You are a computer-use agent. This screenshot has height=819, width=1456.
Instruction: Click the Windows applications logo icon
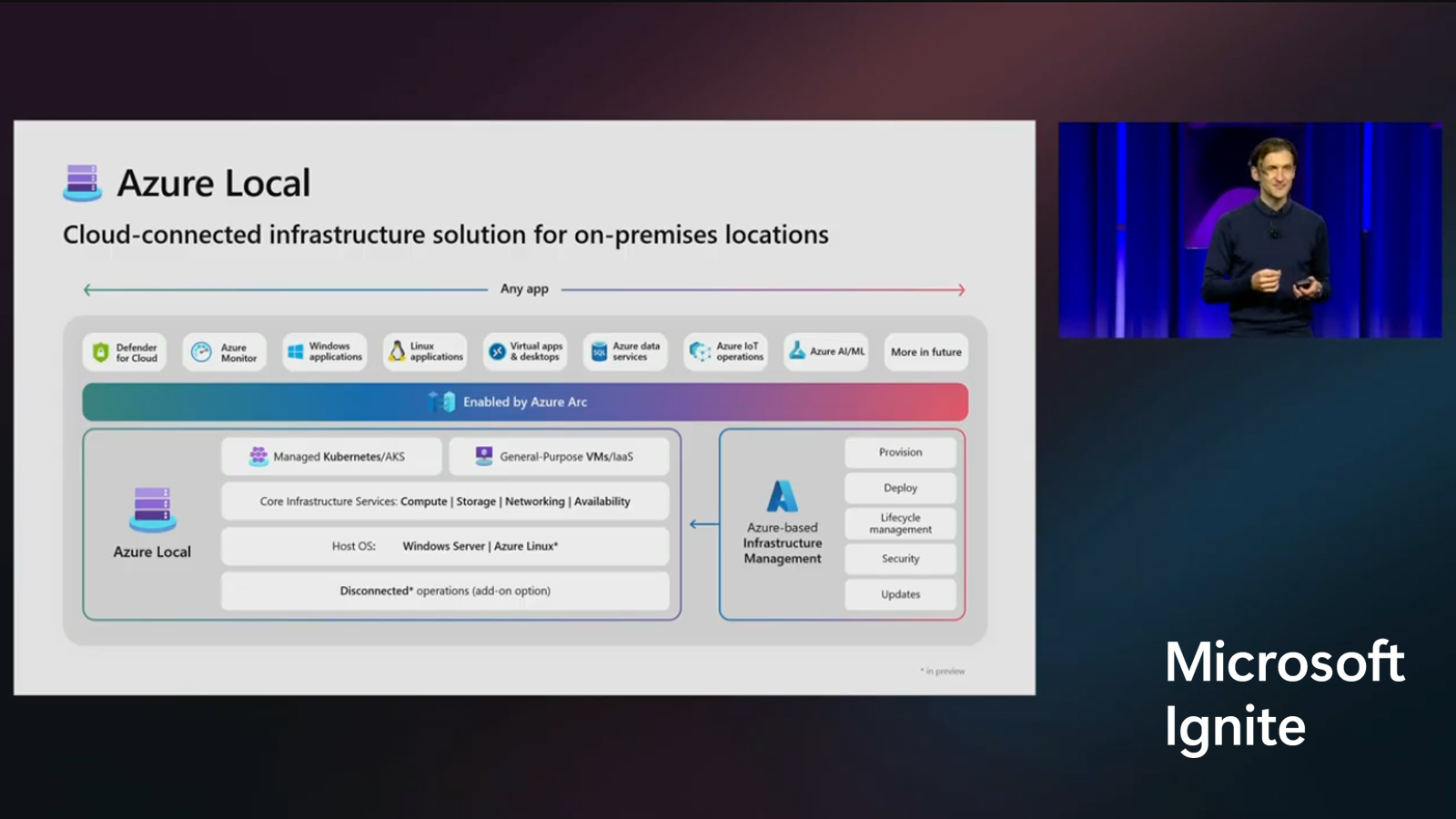click(x=296, y=352)
